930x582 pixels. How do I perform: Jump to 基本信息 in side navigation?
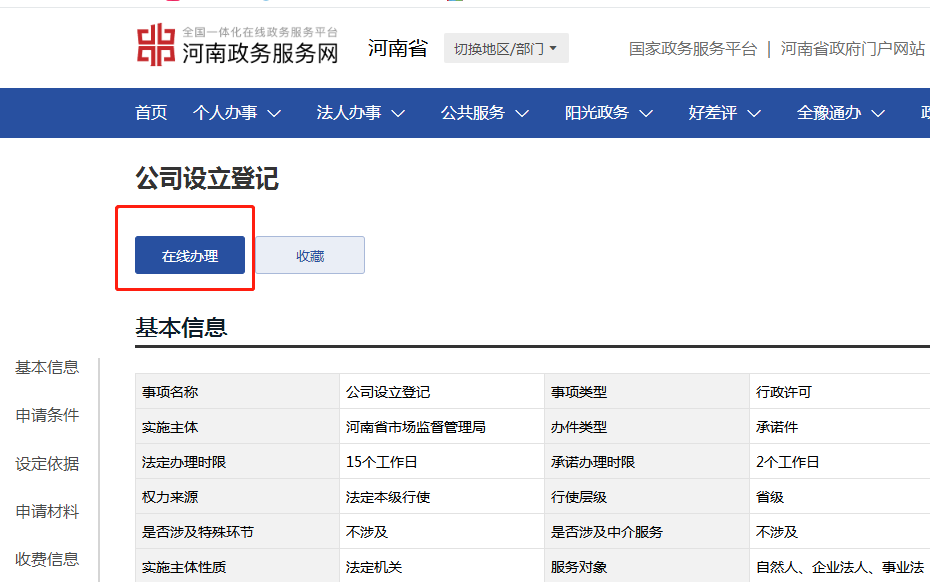pyautogui.click(x=47, y=368)
